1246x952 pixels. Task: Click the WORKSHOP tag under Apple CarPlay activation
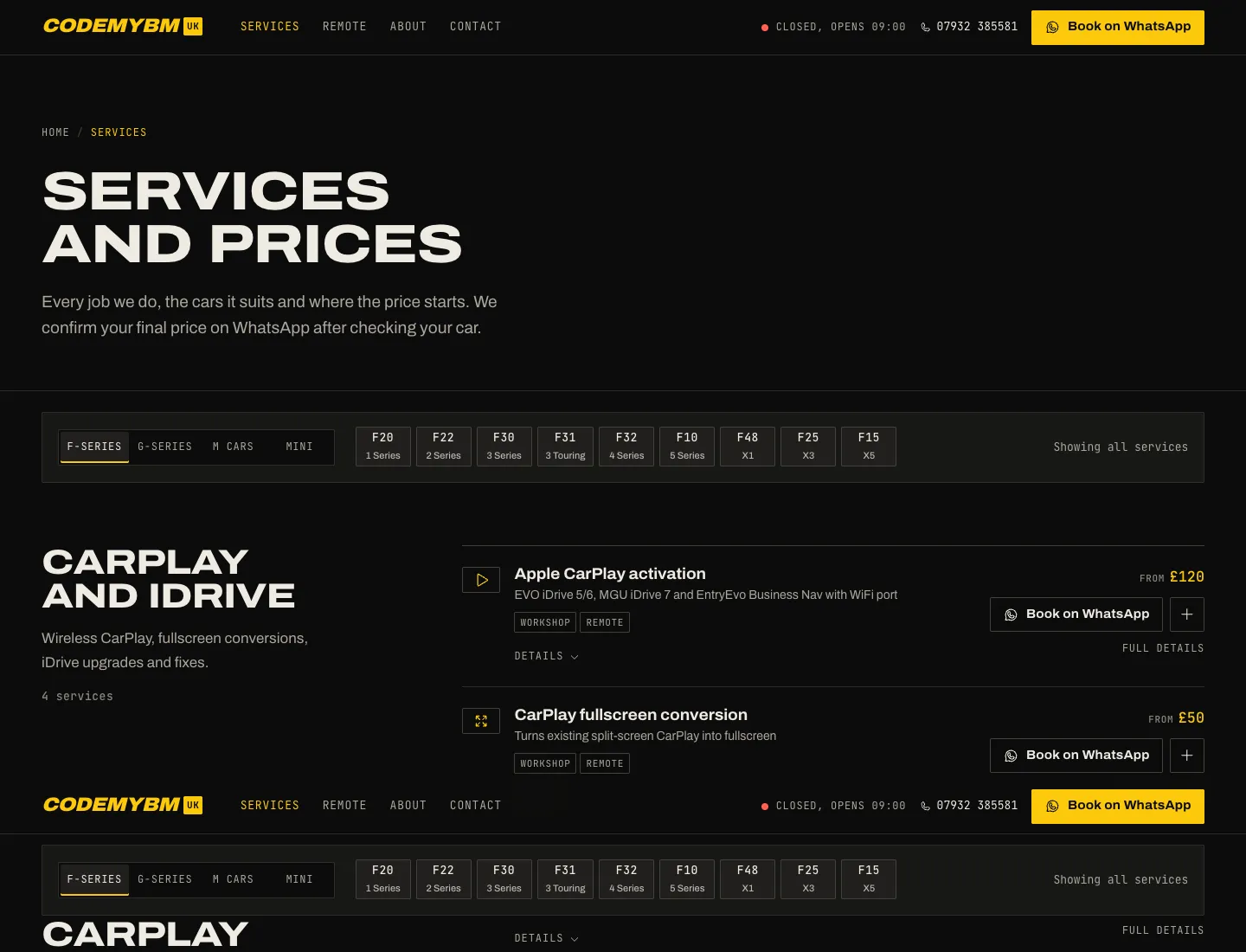pyautogui.click(x=545, y=622)
